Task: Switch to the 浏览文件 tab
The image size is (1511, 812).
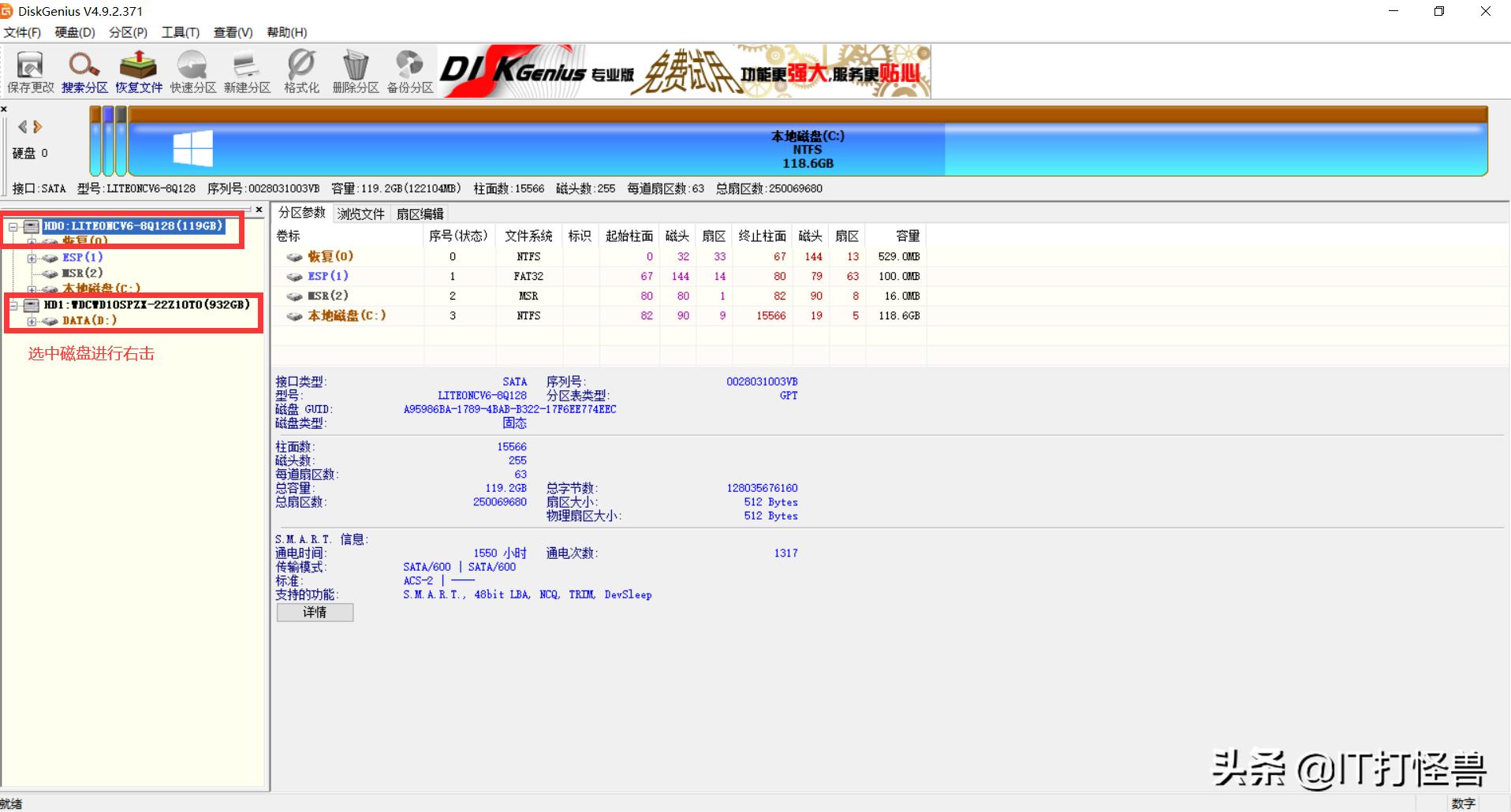Action: point(360,213)
